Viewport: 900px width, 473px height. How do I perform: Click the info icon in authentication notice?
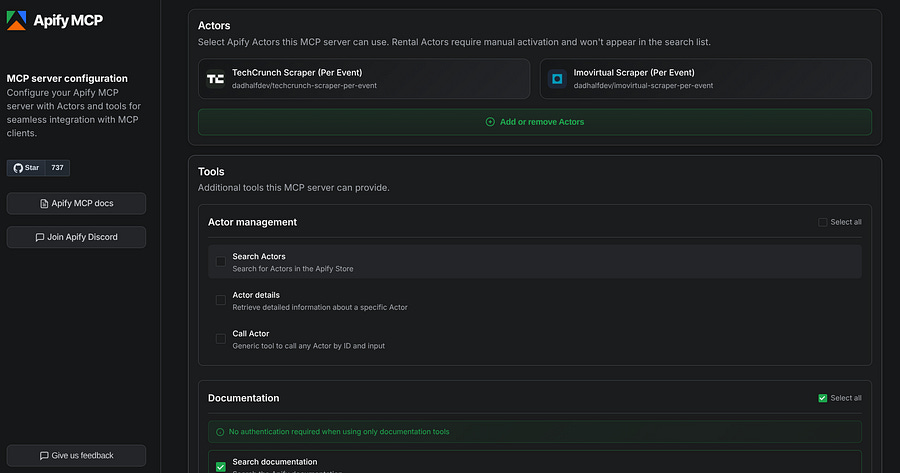click(x=220, y=432)
